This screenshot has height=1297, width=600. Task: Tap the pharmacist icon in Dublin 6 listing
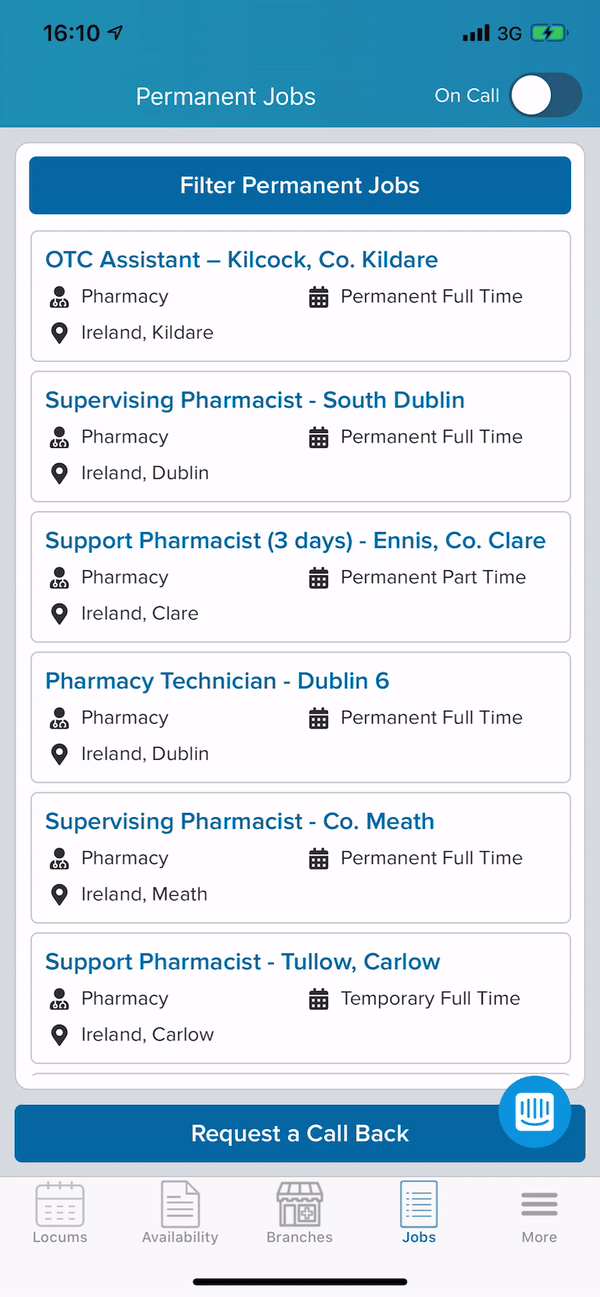(x=60, y=718)
